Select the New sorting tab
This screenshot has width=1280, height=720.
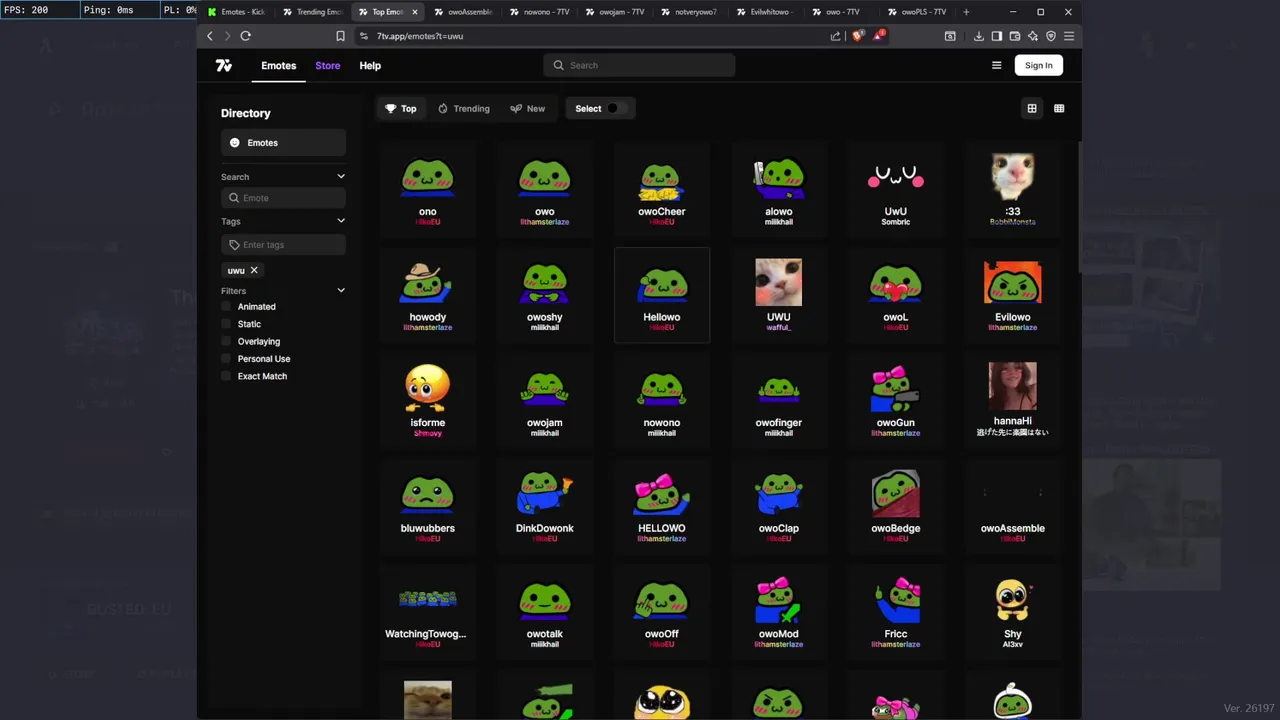tap(528, 108)
